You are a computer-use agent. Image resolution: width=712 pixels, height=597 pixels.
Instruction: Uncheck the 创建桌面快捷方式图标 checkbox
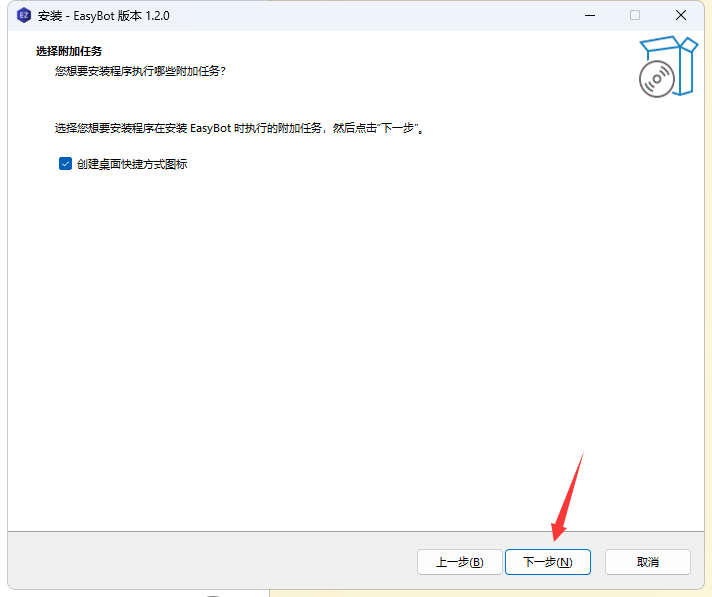(x=65, y=163)
